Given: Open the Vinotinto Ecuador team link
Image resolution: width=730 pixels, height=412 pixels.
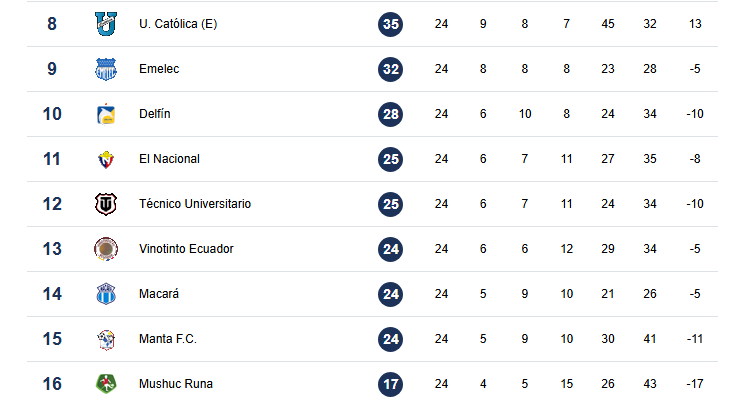Looking at the screenshot, I should [x=186, y=249].
